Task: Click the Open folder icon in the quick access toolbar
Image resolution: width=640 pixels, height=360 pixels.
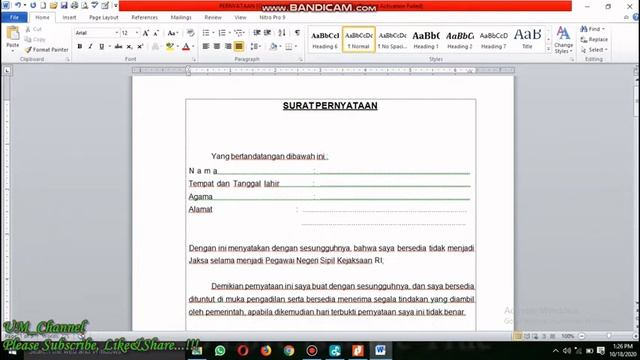Action: 53,5
